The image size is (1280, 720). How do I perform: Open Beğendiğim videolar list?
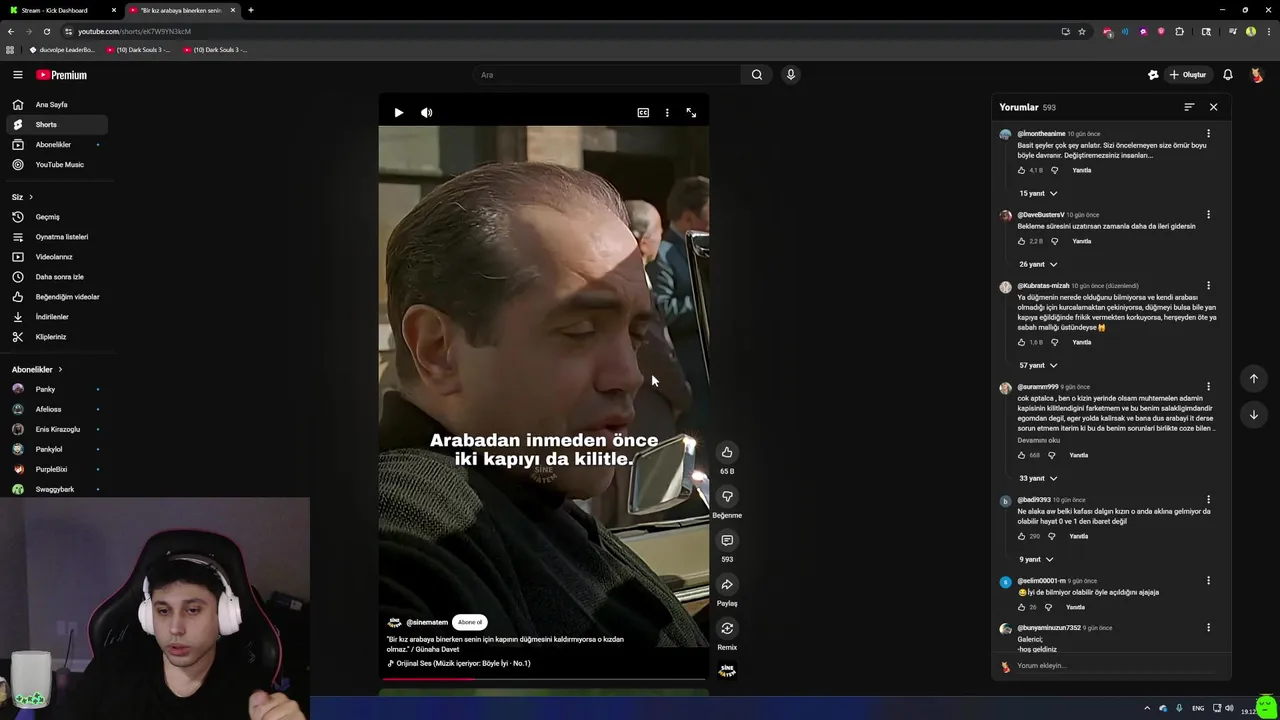click(57, 297)
